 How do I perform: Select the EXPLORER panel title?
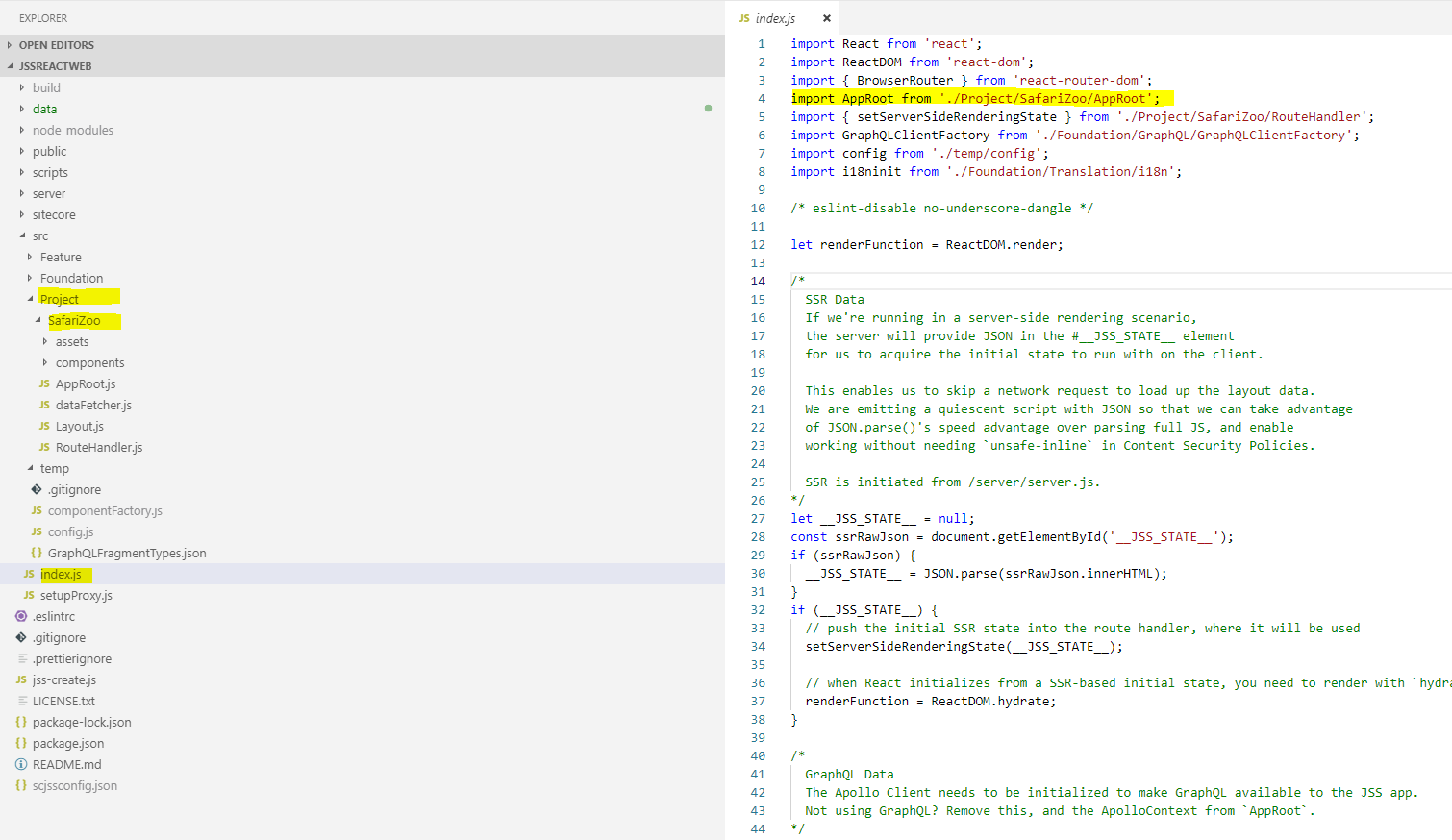pyautogui.click(x=43, y=18)
